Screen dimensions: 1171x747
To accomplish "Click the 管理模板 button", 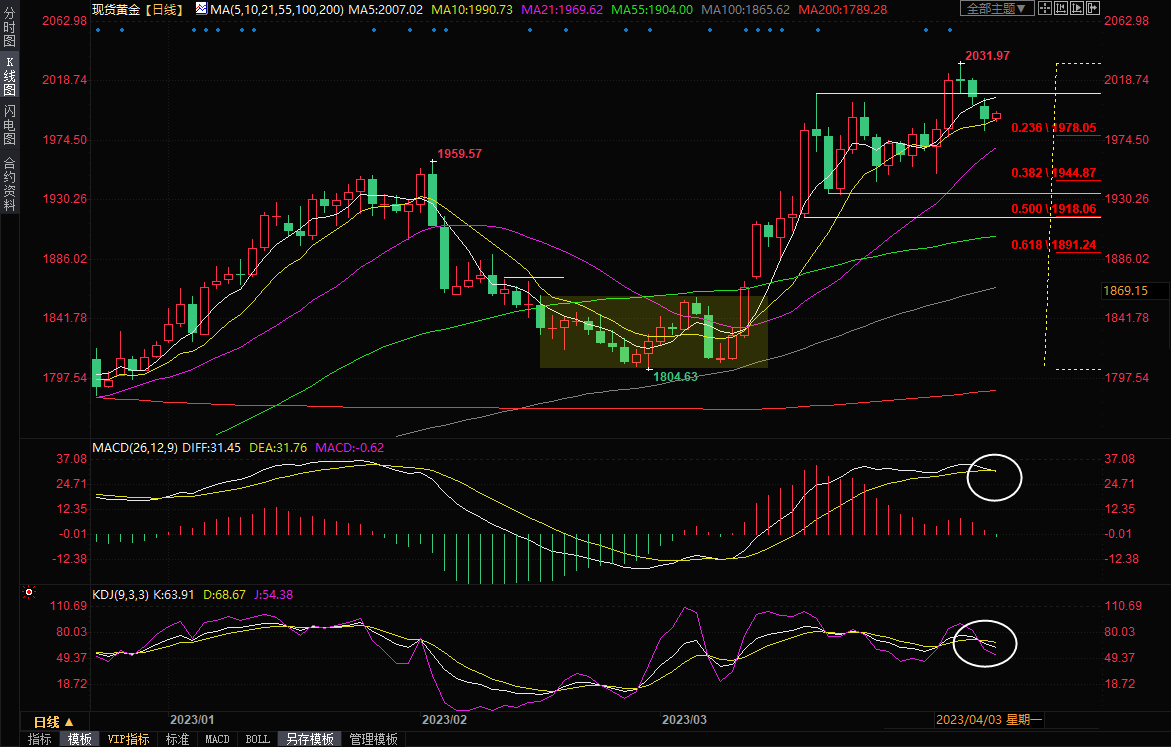I will pyautogui.click(x=373, y=739).
